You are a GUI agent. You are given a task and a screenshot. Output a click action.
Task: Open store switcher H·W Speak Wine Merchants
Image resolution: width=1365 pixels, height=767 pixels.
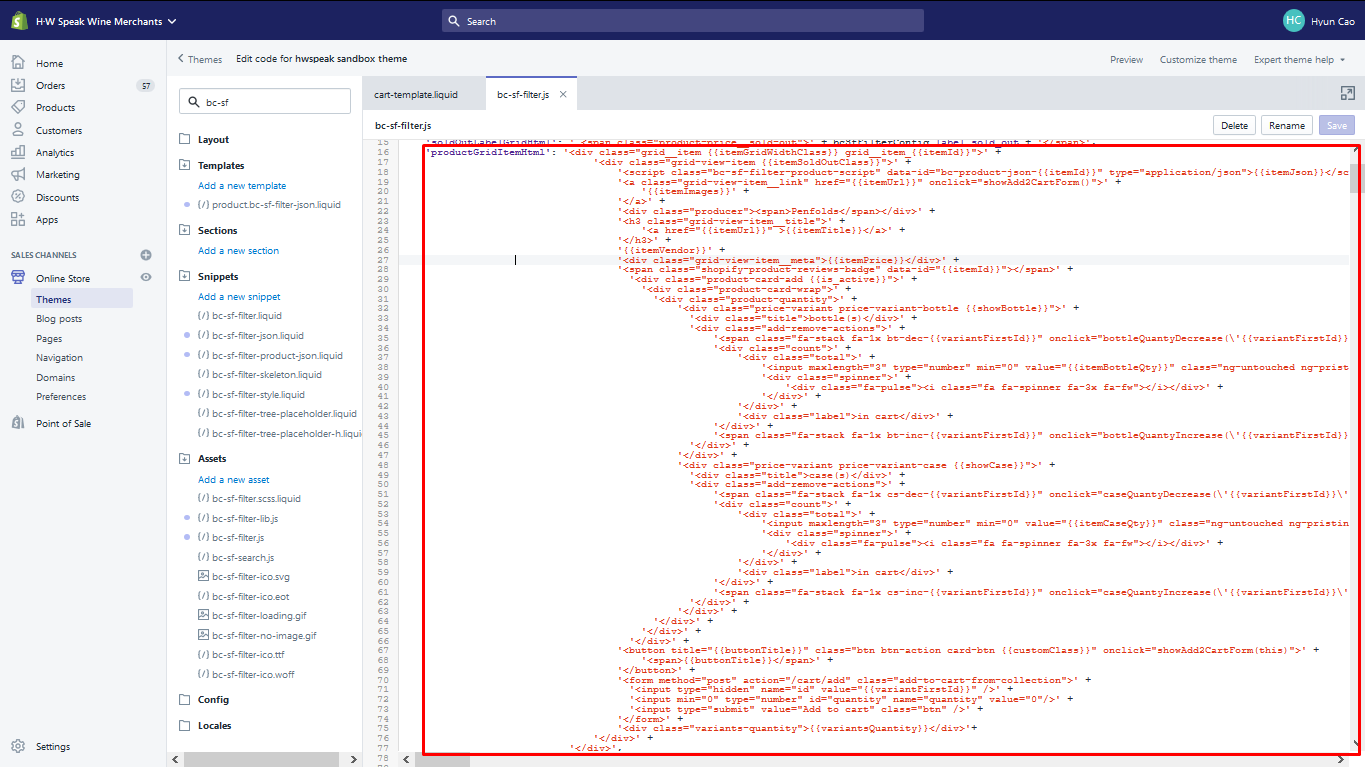(105, 21)
